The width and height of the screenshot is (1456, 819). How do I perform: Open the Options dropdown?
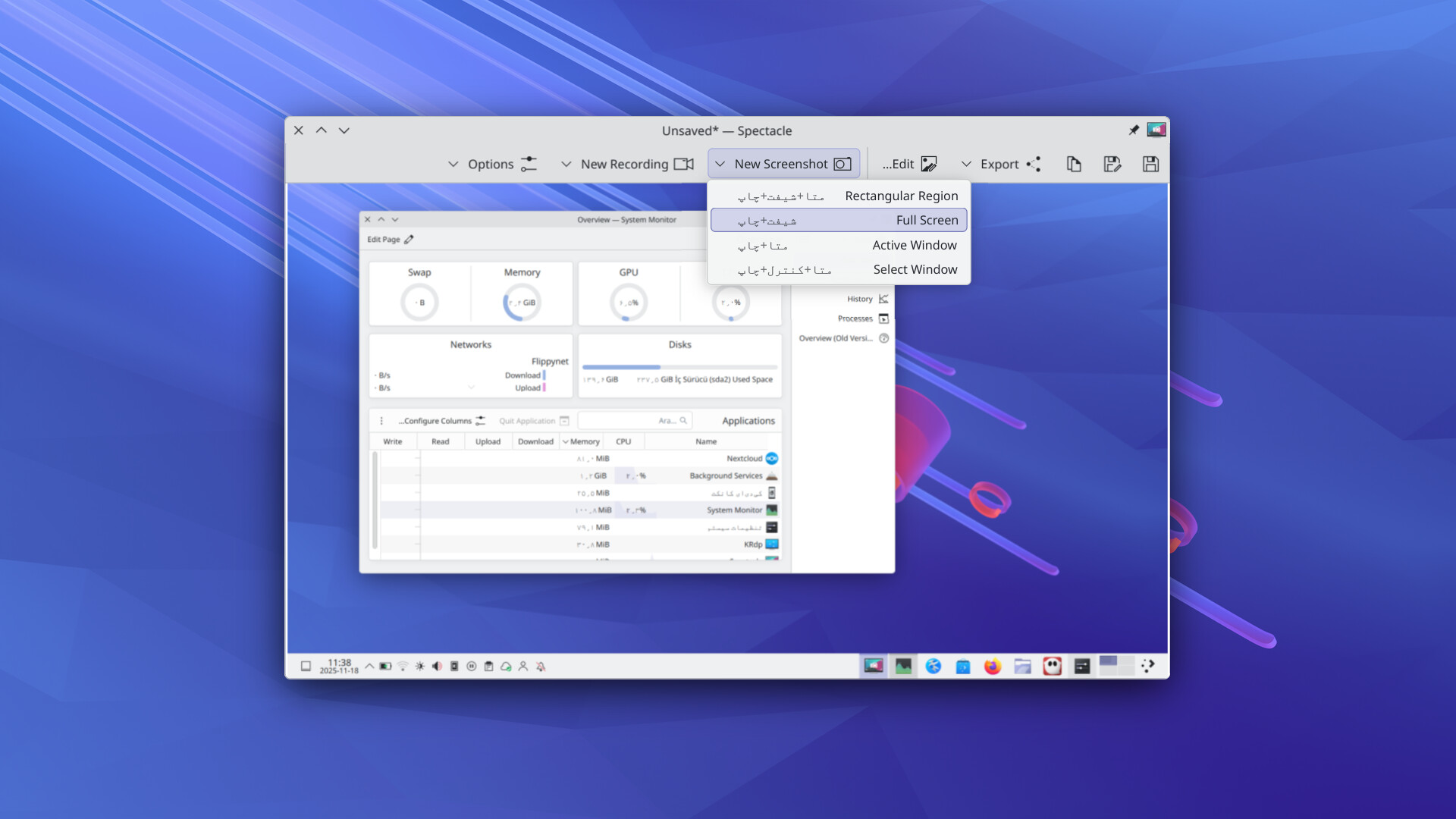click(492, 164)
